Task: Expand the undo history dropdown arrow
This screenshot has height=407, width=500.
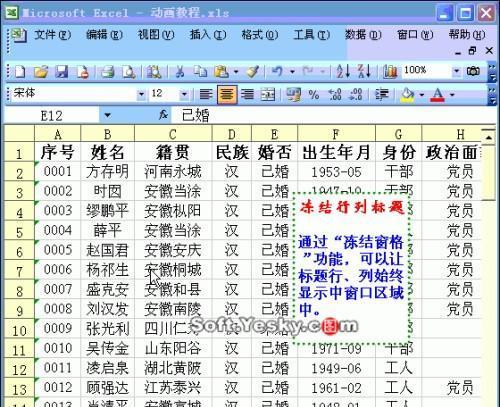Action: click(x=292, y=71)
